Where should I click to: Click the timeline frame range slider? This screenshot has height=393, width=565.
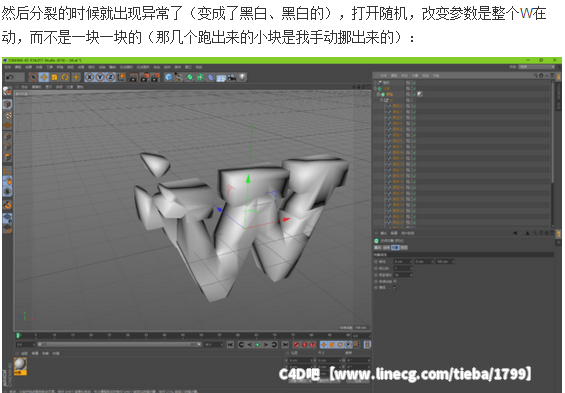(x=119, y=345)
